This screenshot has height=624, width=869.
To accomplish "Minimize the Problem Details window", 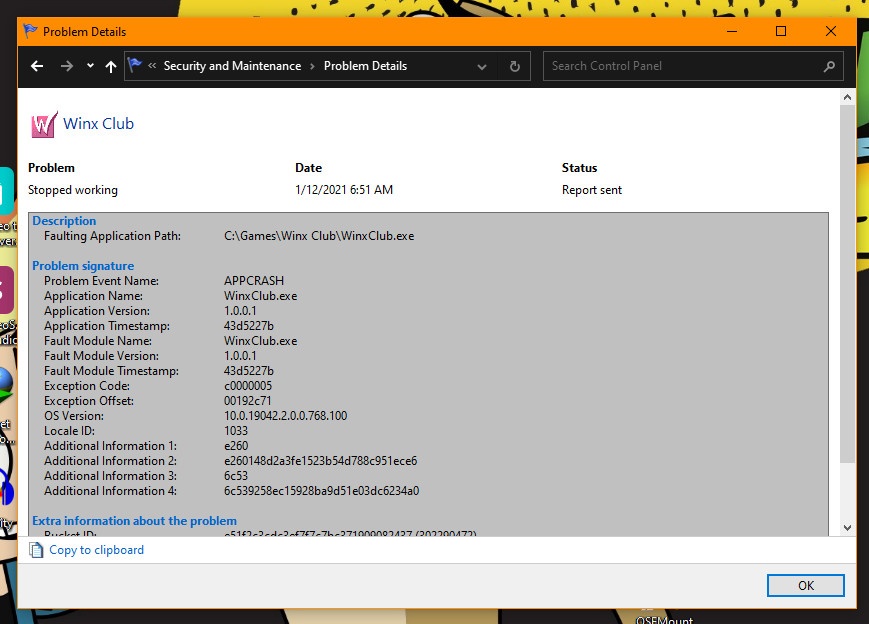I will [732, 32].
